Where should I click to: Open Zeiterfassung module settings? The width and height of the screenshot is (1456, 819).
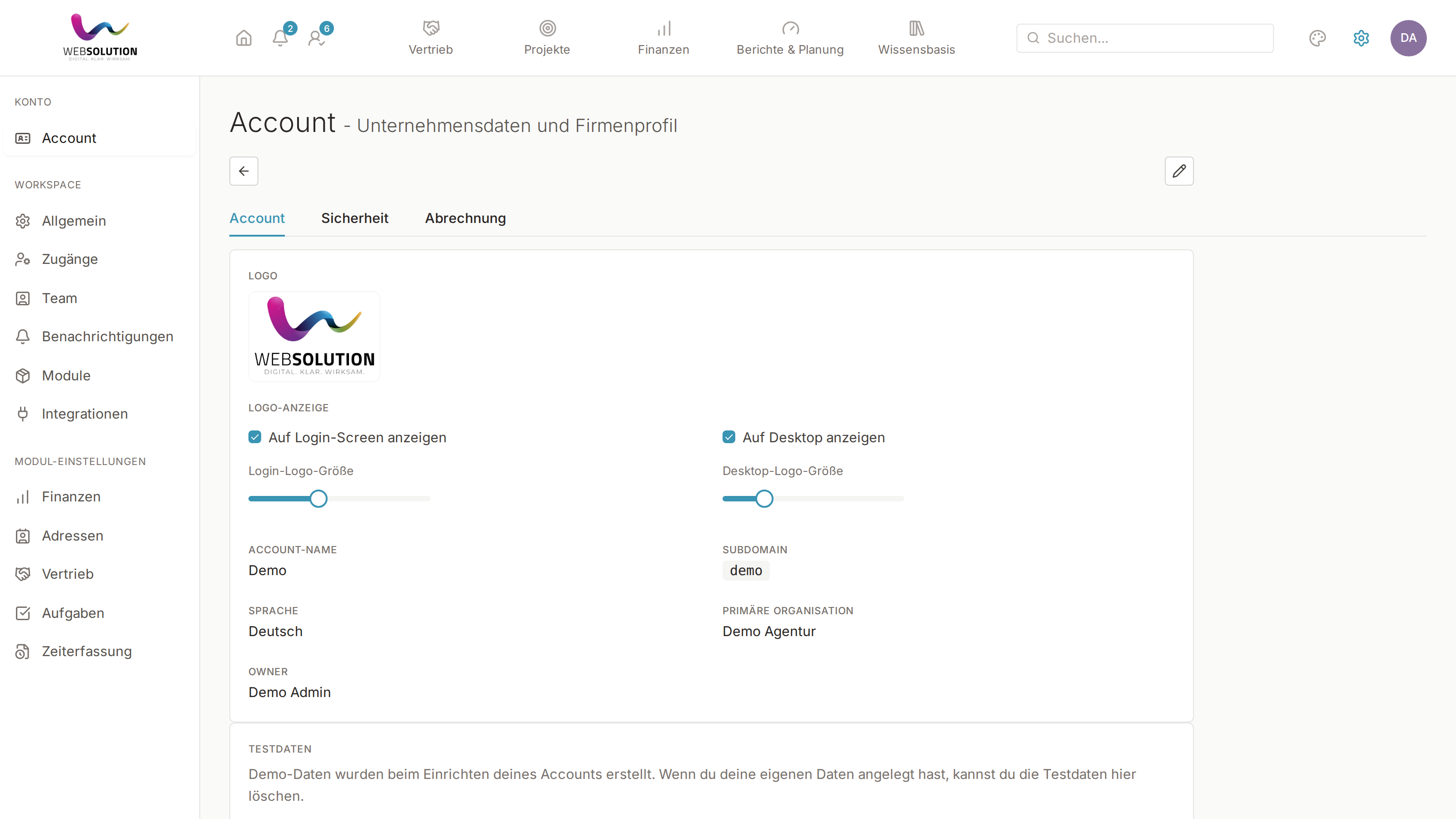(x=100, y=651)
